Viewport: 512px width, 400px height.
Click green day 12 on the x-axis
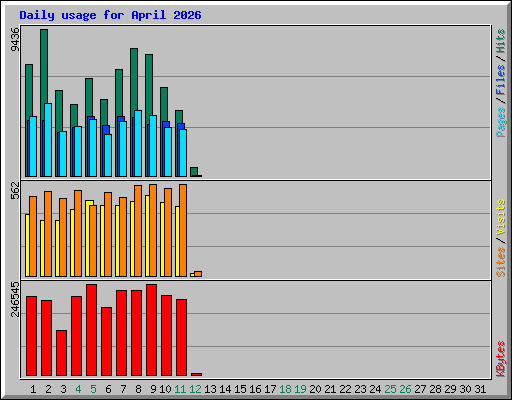click(x=195, y=389)
